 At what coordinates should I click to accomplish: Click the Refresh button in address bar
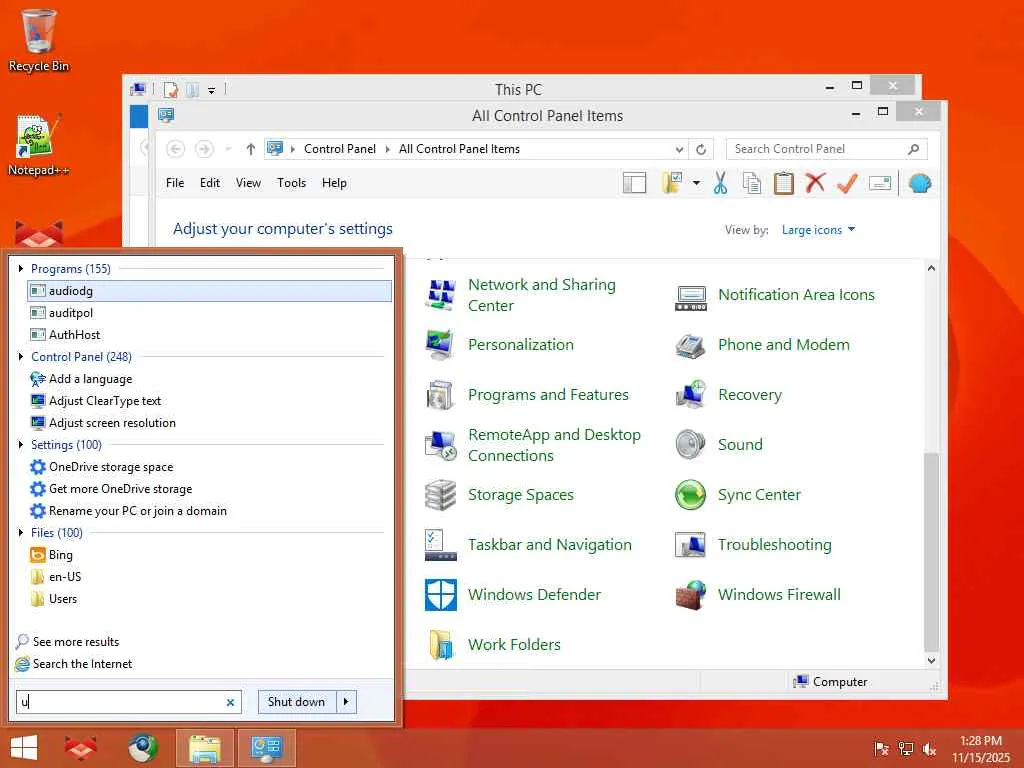coord(701,149)
